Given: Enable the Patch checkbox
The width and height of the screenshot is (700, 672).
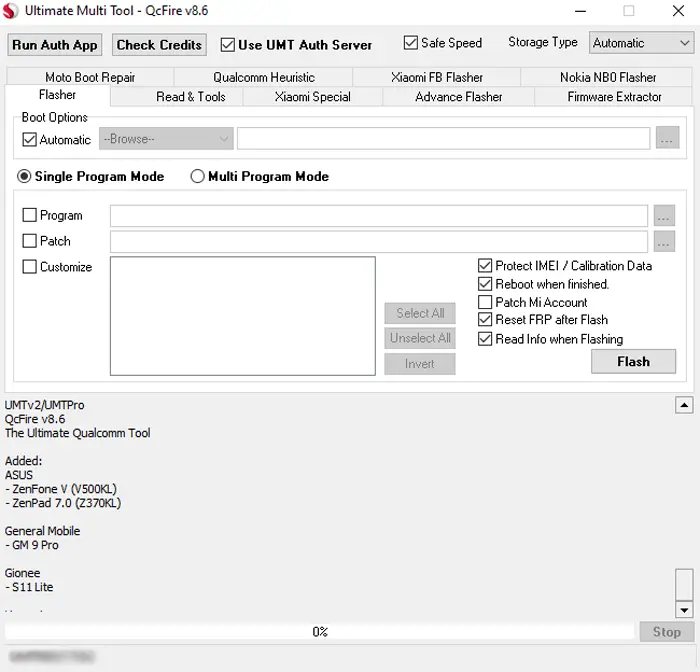Looking at the screenshot, I should (x=29, y=241).
